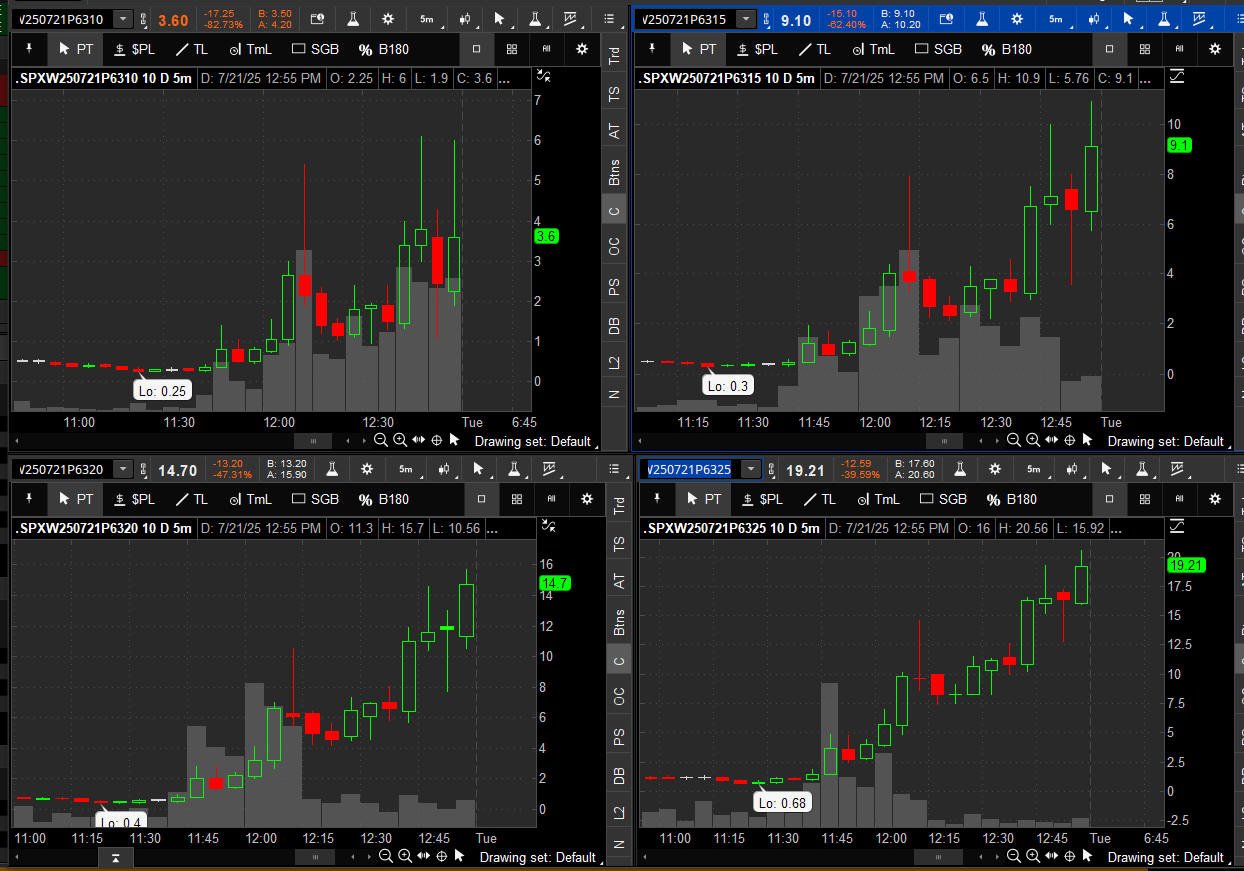The height and width of the screenshot is (871, 1244).
Task: Click horizontal scrollbar thumb below P6310 chart
Action: (314, 440)
